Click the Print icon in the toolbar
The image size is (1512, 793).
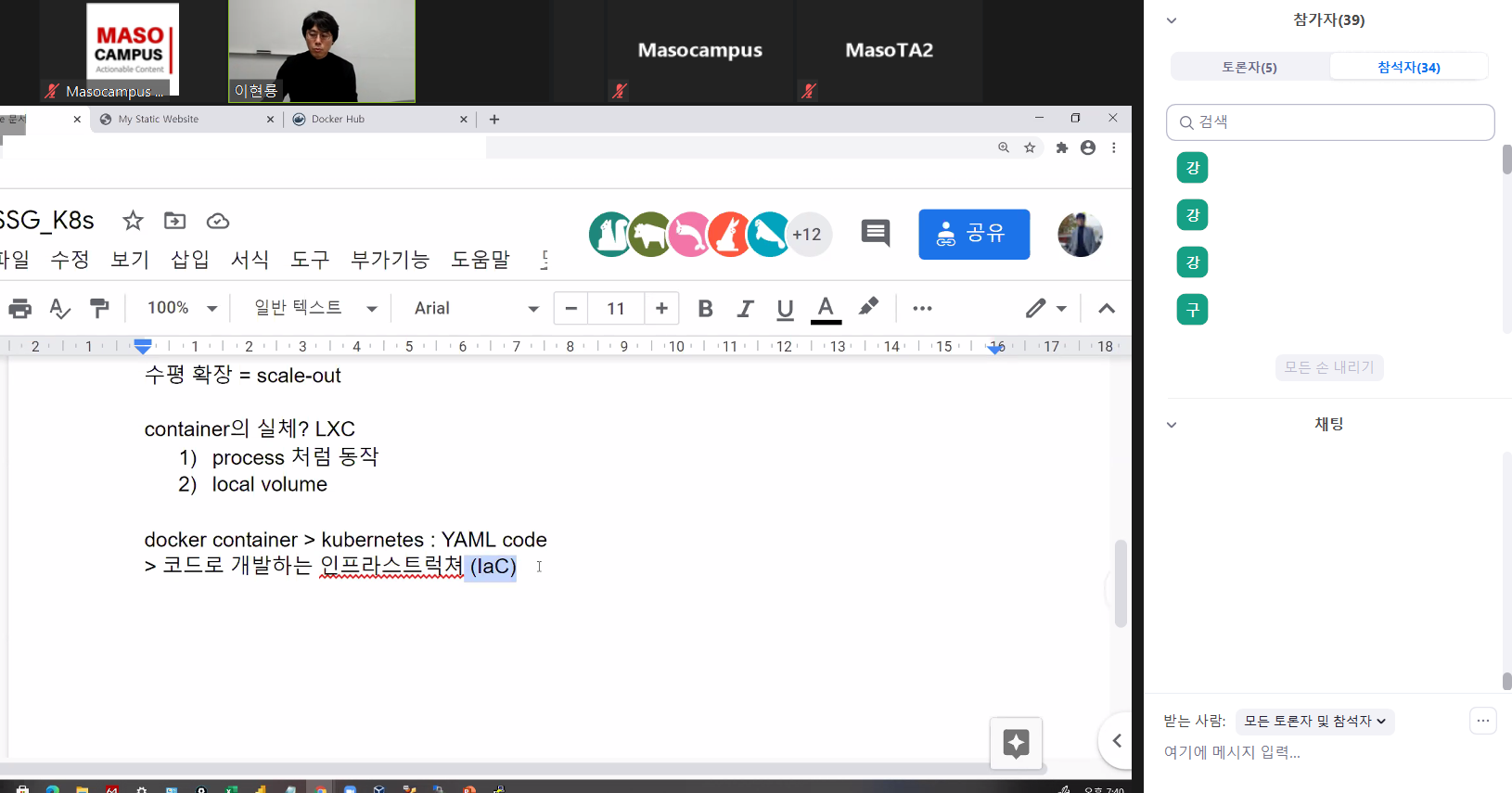(19, 309)
